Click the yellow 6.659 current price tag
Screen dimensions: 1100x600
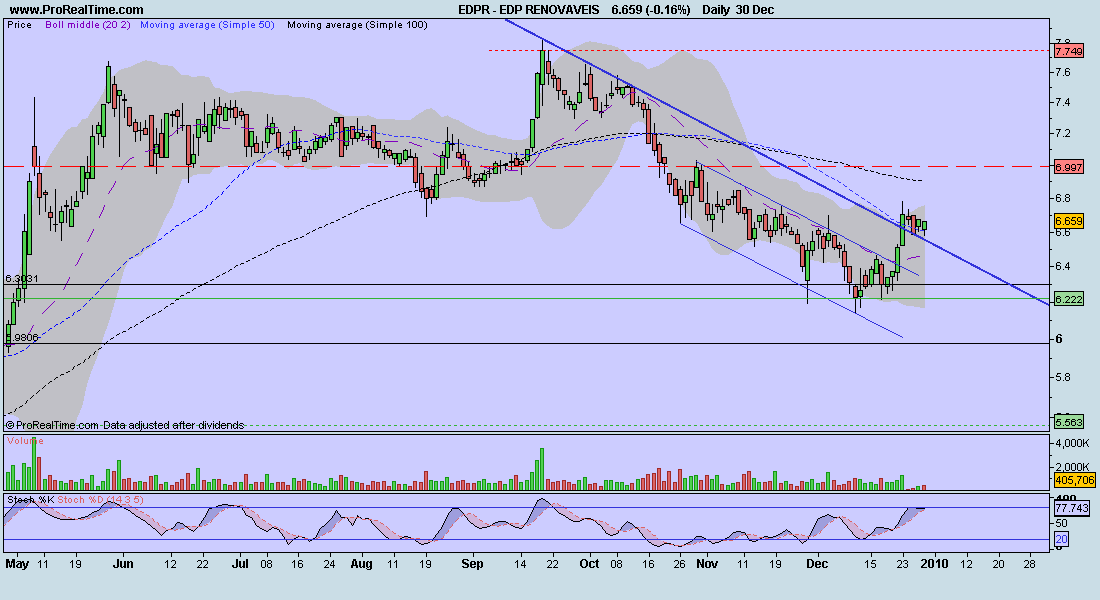(1069, 221)
